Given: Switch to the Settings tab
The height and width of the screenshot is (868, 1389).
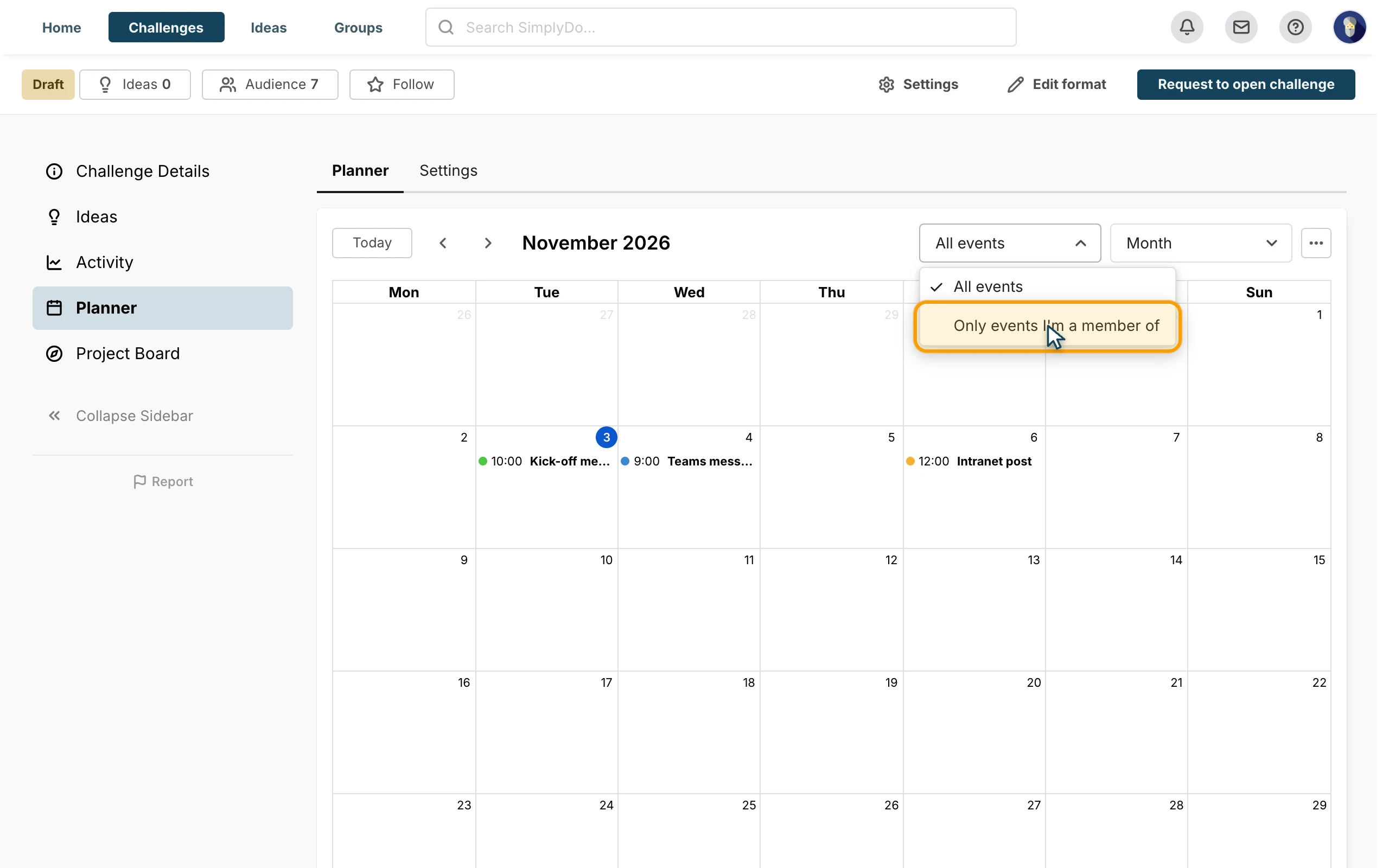Looking at the screenshot, I should [448, 170].
